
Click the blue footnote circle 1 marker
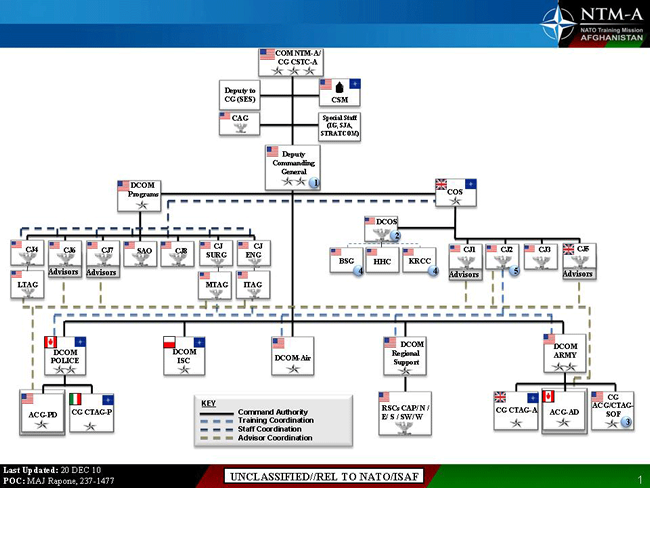coord(313,183)
